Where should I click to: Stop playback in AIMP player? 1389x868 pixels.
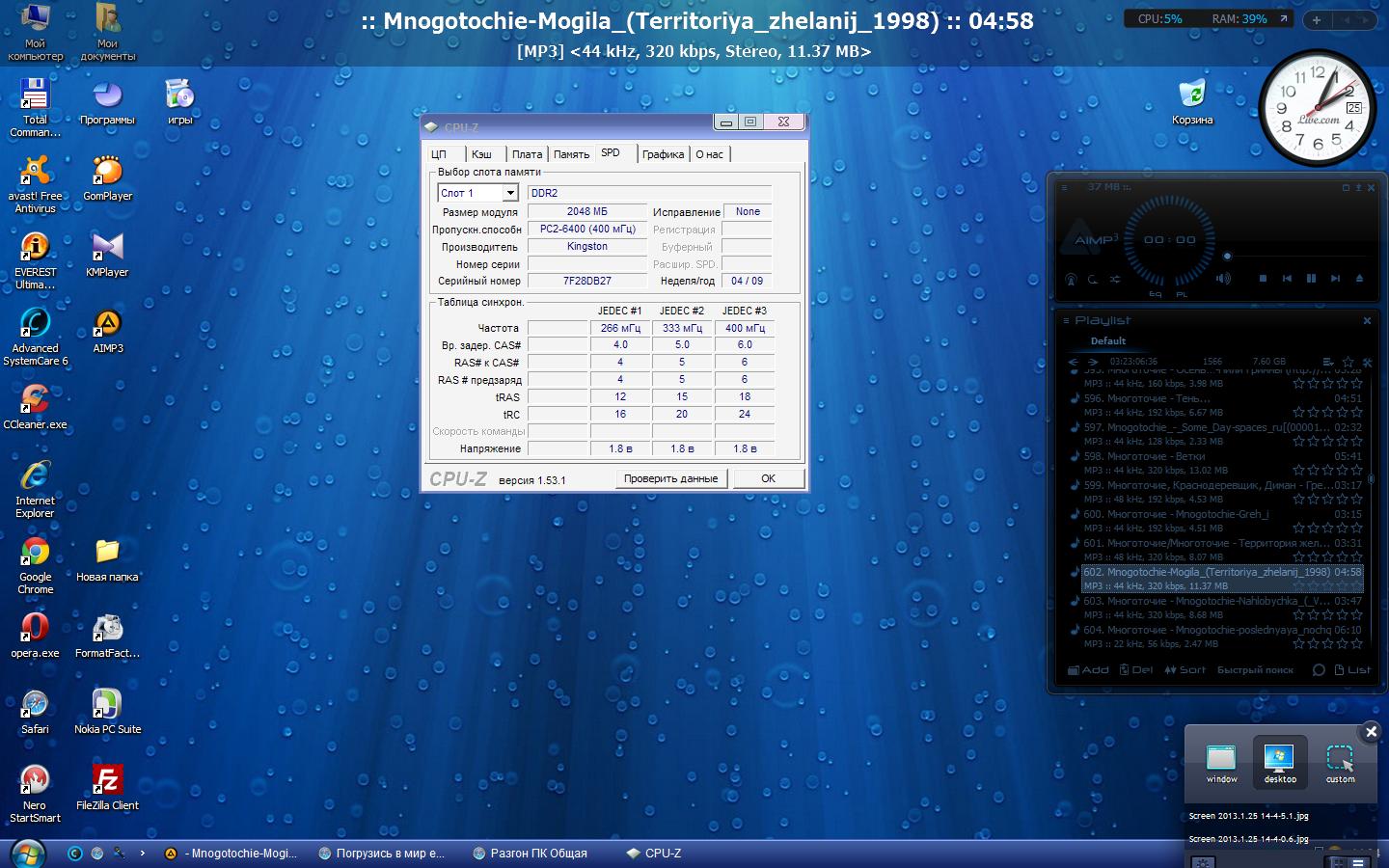(1263, 279)
